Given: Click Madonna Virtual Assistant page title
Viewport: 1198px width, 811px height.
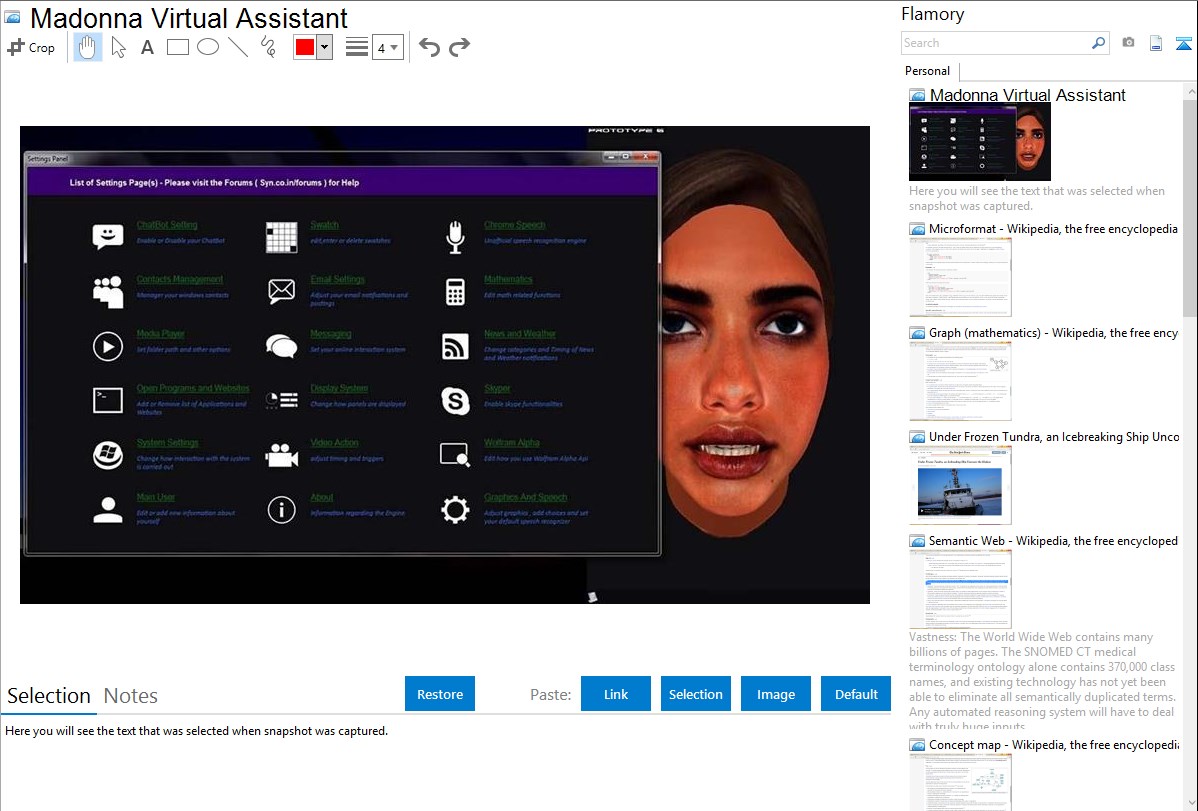Looking at the screenshot, I should (x=189, y=18).
